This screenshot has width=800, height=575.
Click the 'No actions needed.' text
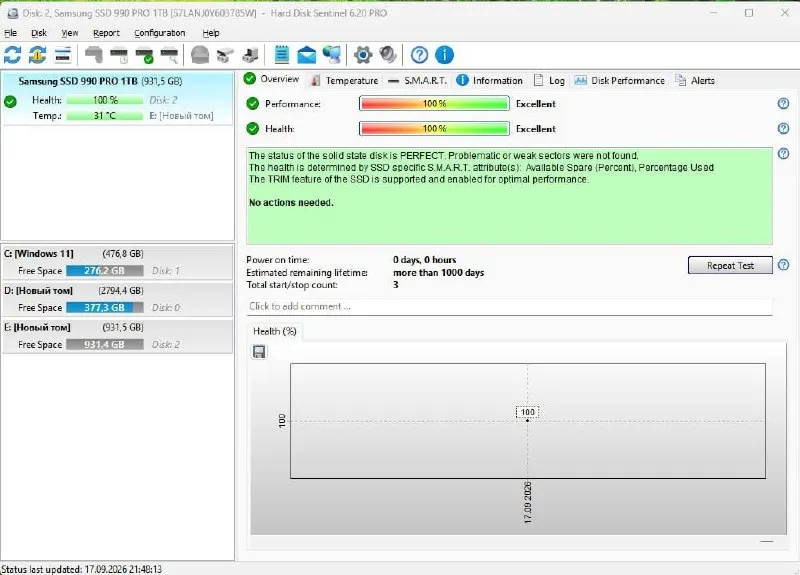click(291, 203)
